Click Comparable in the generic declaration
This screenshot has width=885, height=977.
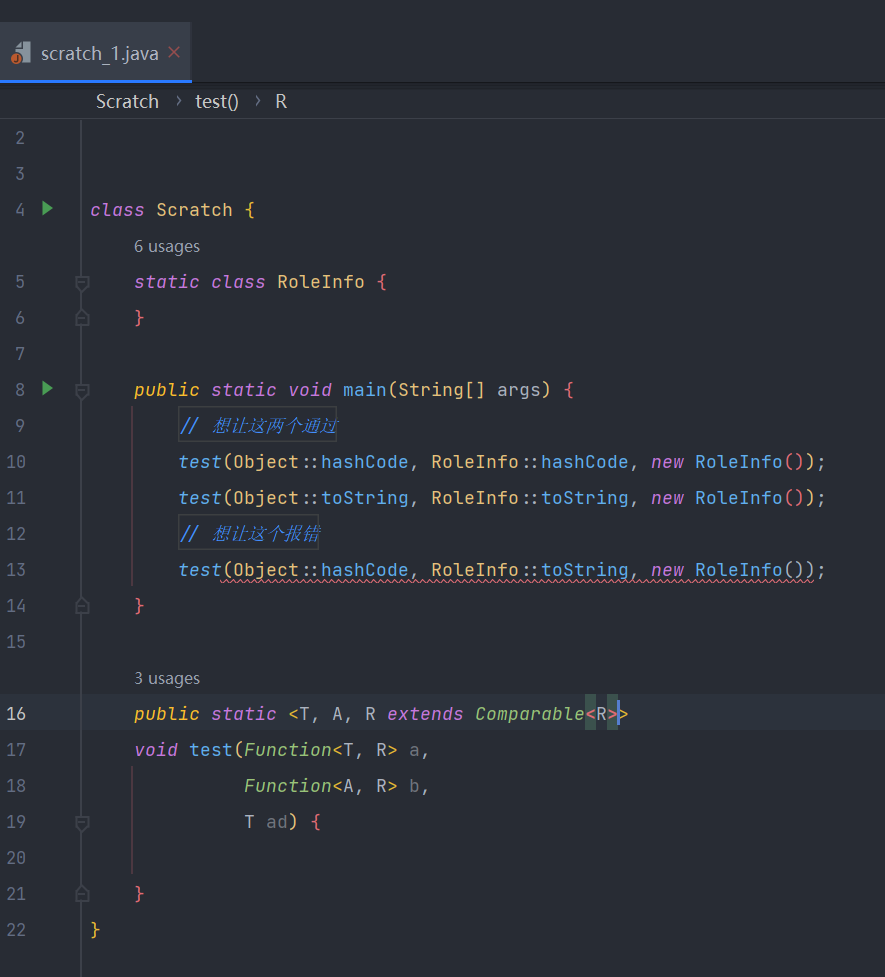pos(529,714)
